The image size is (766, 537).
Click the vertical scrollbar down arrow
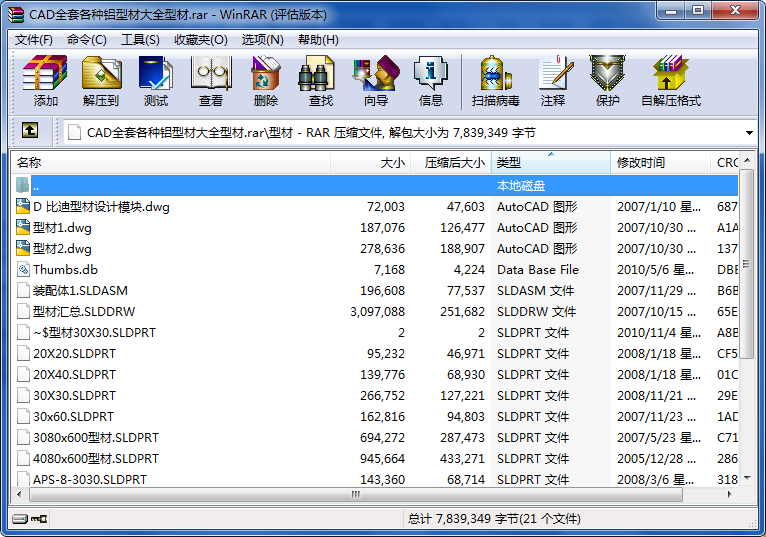[x=746, y=478]
